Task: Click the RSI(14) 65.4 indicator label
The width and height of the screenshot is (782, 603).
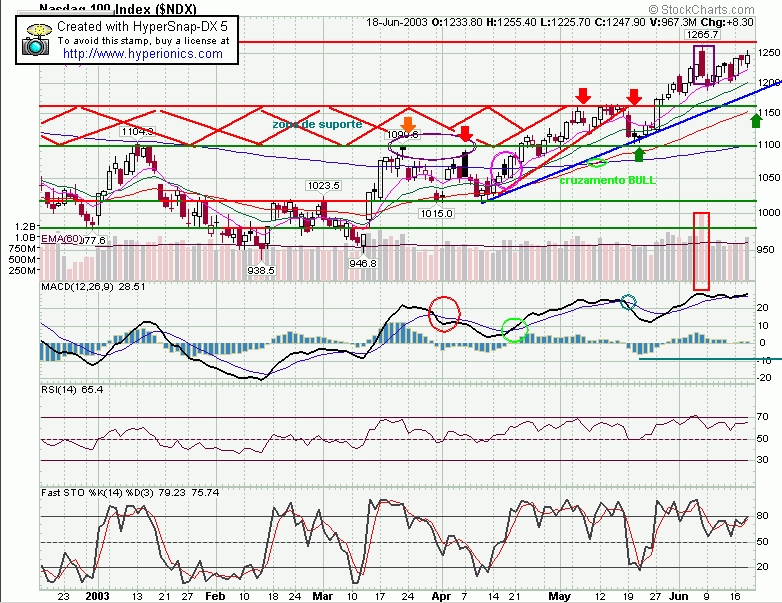Action: click(72, 390)
